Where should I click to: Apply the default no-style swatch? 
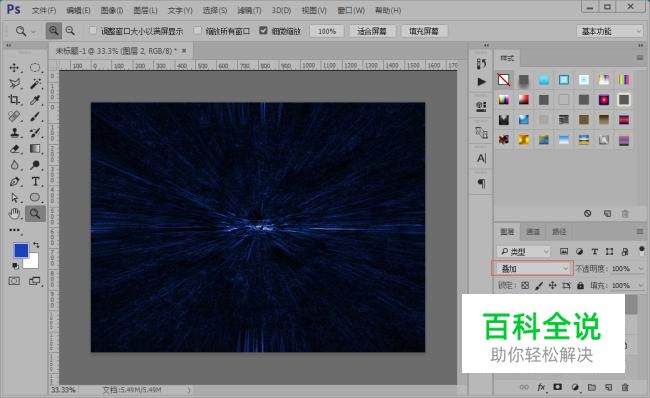click(504, 80)
